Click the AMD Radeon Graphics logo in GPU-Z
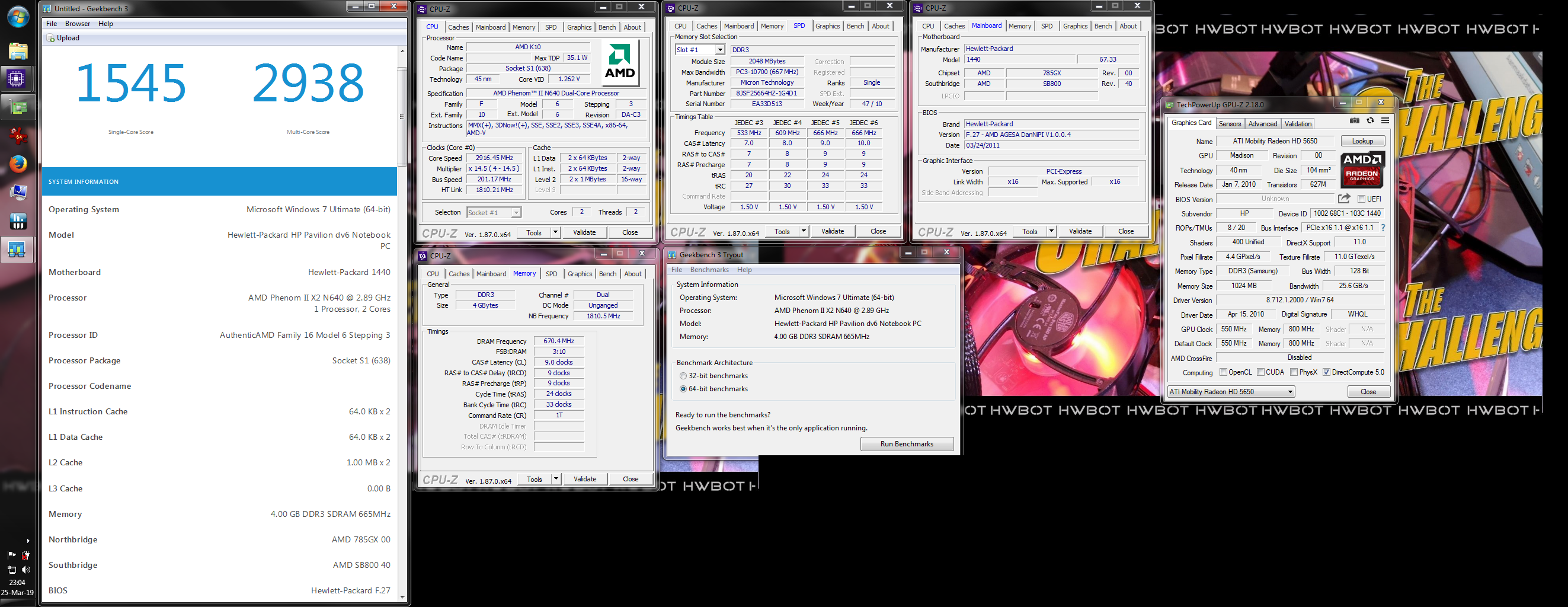The height and width of the screenshot is (607, 1568). [1362, 170]
